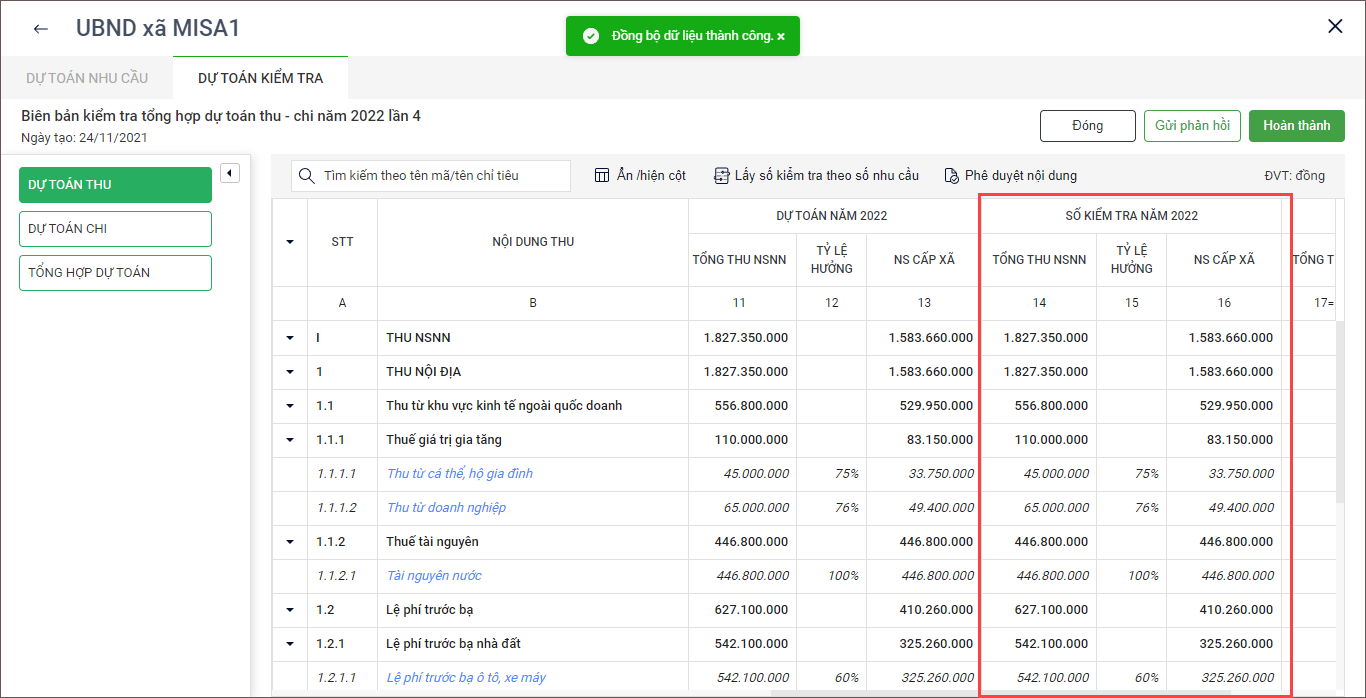The image size is (1366, 698).
Task: Open the Tổng hợp dự toán section
Action: [115, 273]
